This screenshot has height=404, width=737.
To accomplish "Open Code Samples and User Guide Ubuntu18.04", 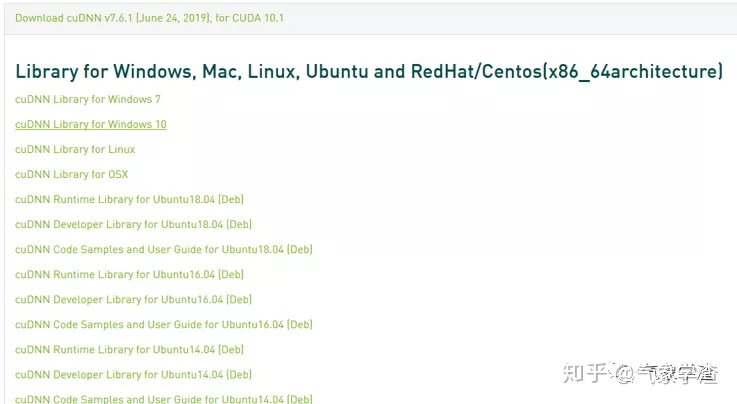I will [x=164, y=249].
